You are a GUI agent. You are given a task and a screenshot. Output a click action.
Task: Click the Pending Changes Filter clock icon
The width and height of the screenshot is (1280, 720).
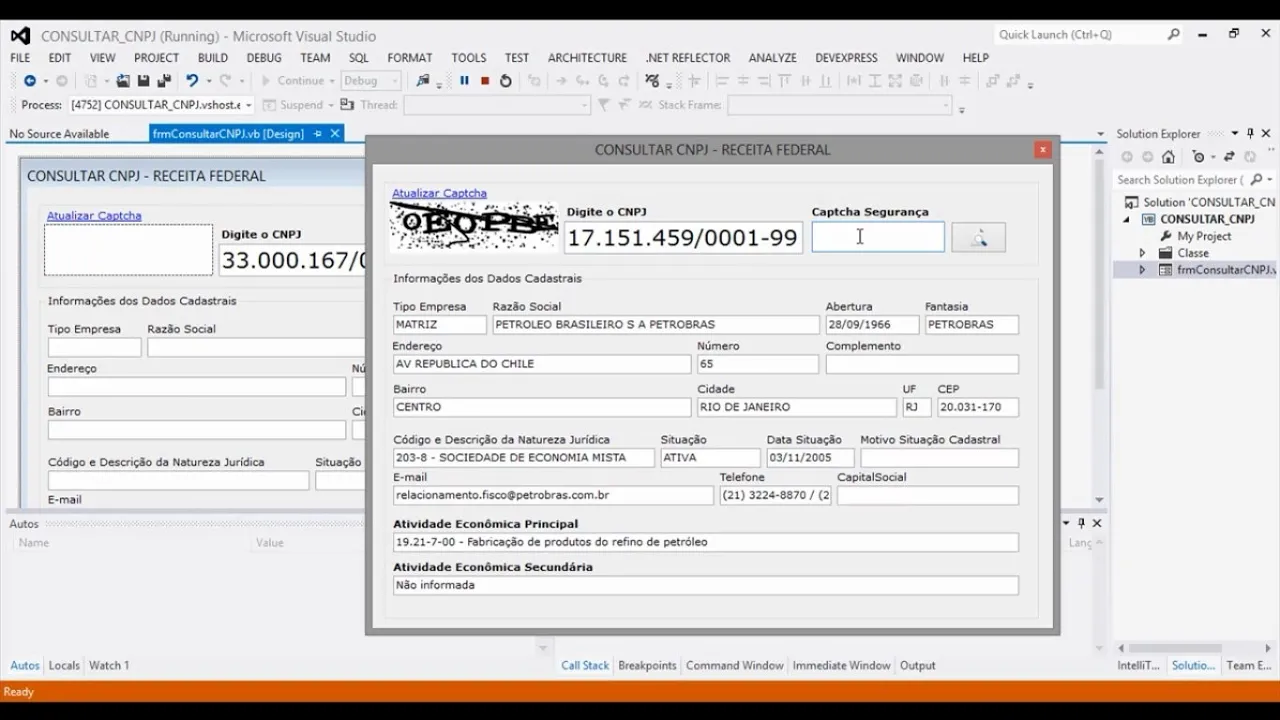[x=1198, y=157]
